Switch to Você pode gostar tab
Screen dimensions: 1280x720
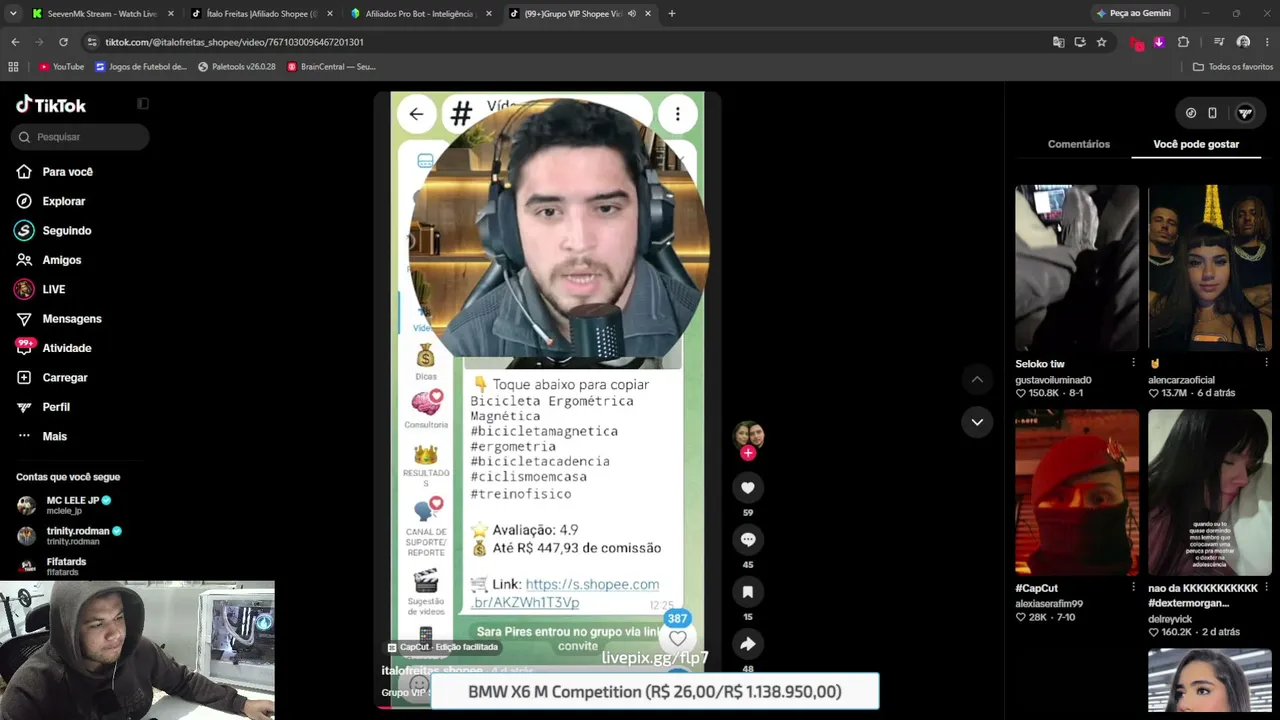(x=1196, y=144)
